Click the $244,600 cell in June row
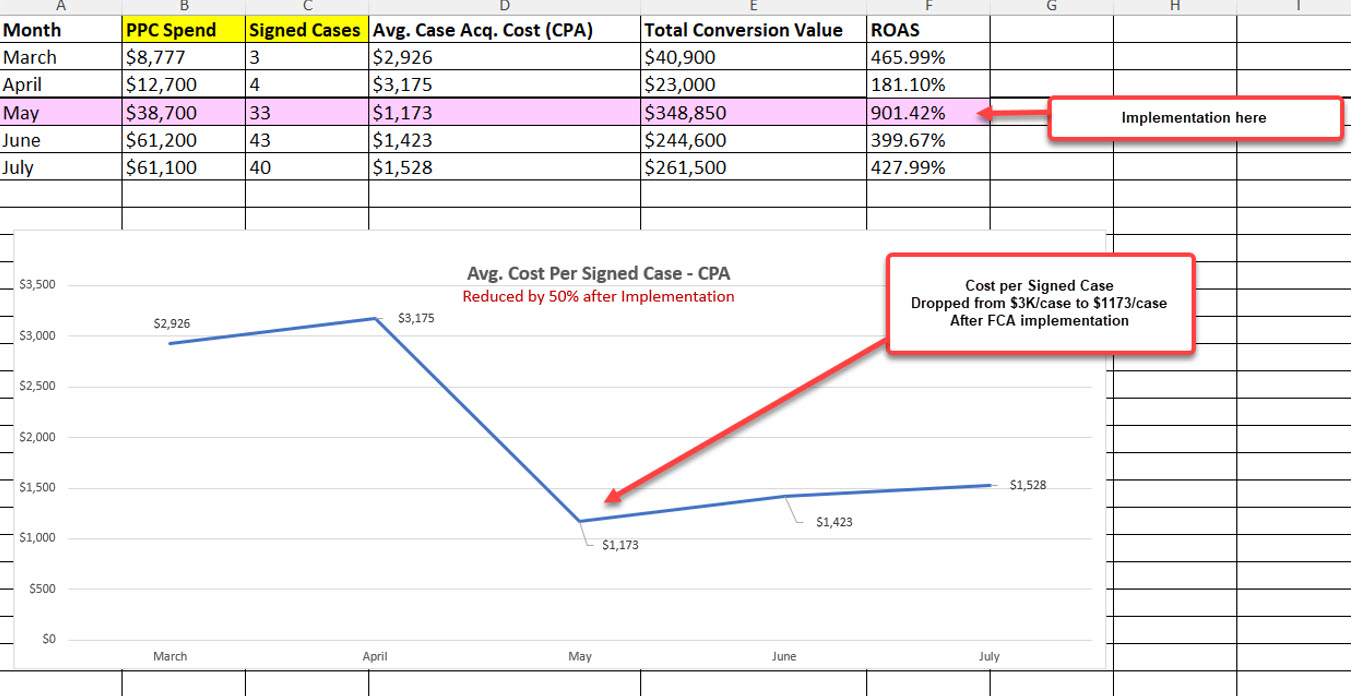This screenshot has width=1351, height=696. pos(754,140)
